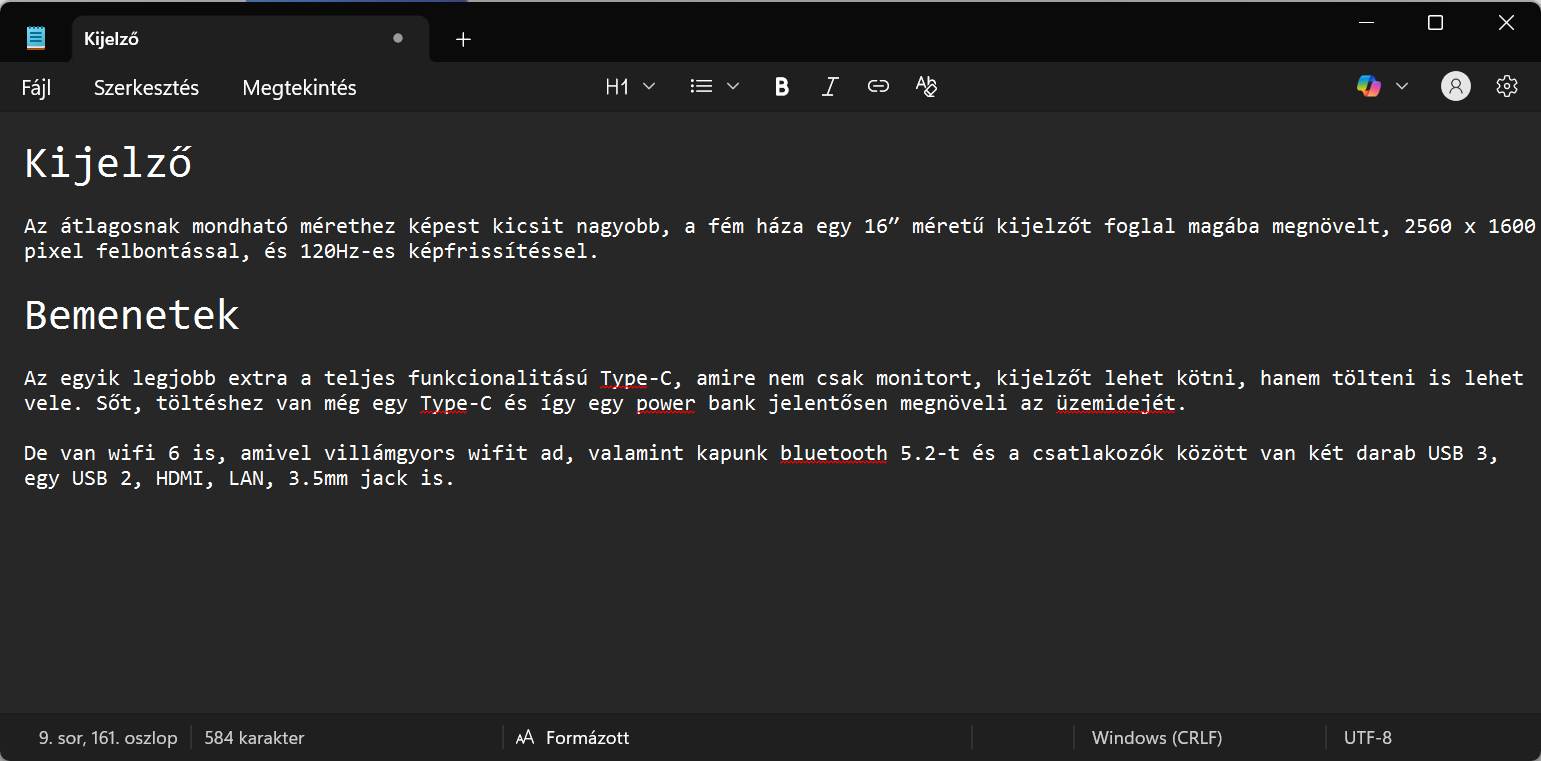
Task: Click the list formatting icon
Action: (702, 87)
